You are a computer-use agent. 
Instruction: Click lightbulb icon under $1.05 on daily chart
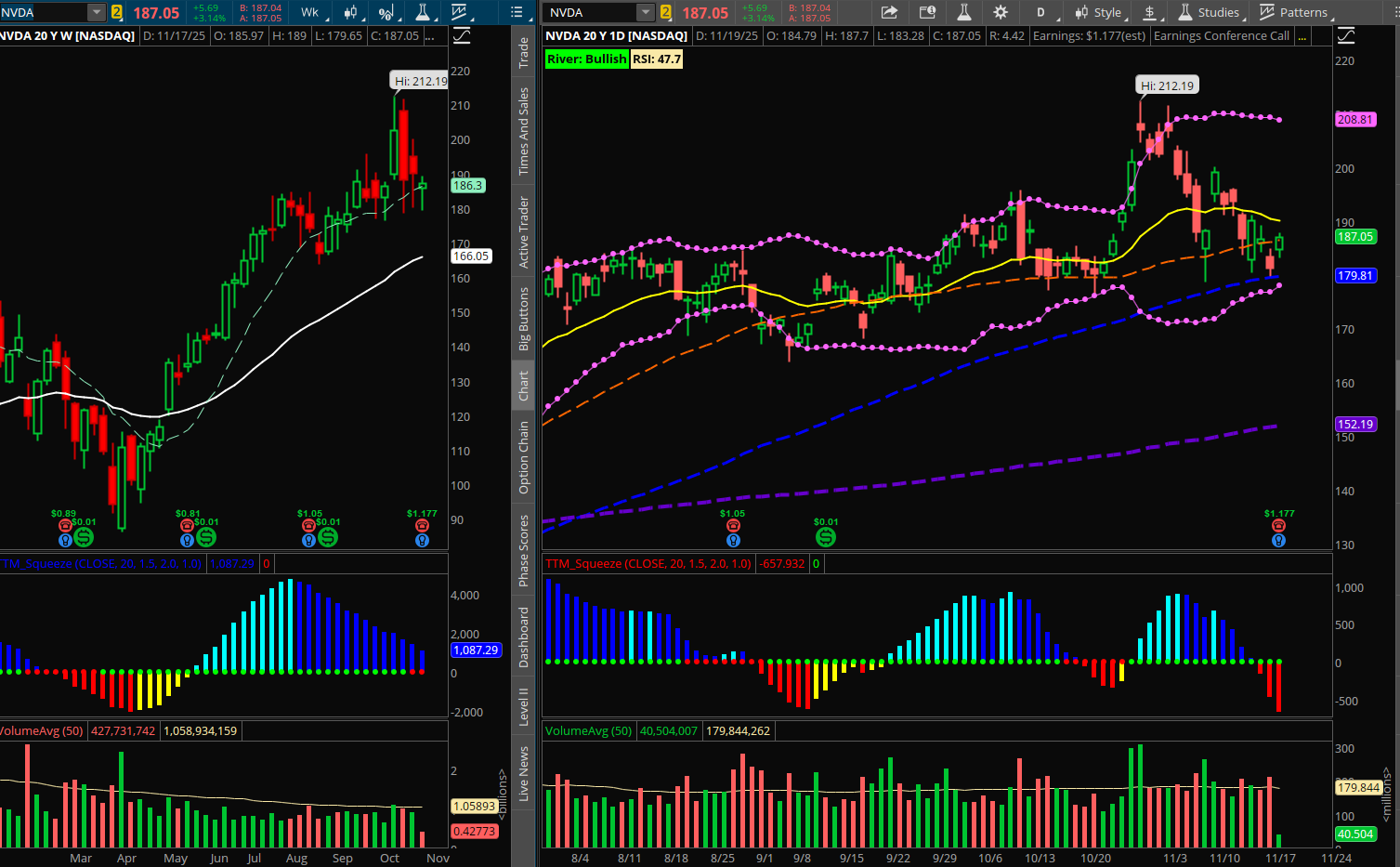click(733, 540)
